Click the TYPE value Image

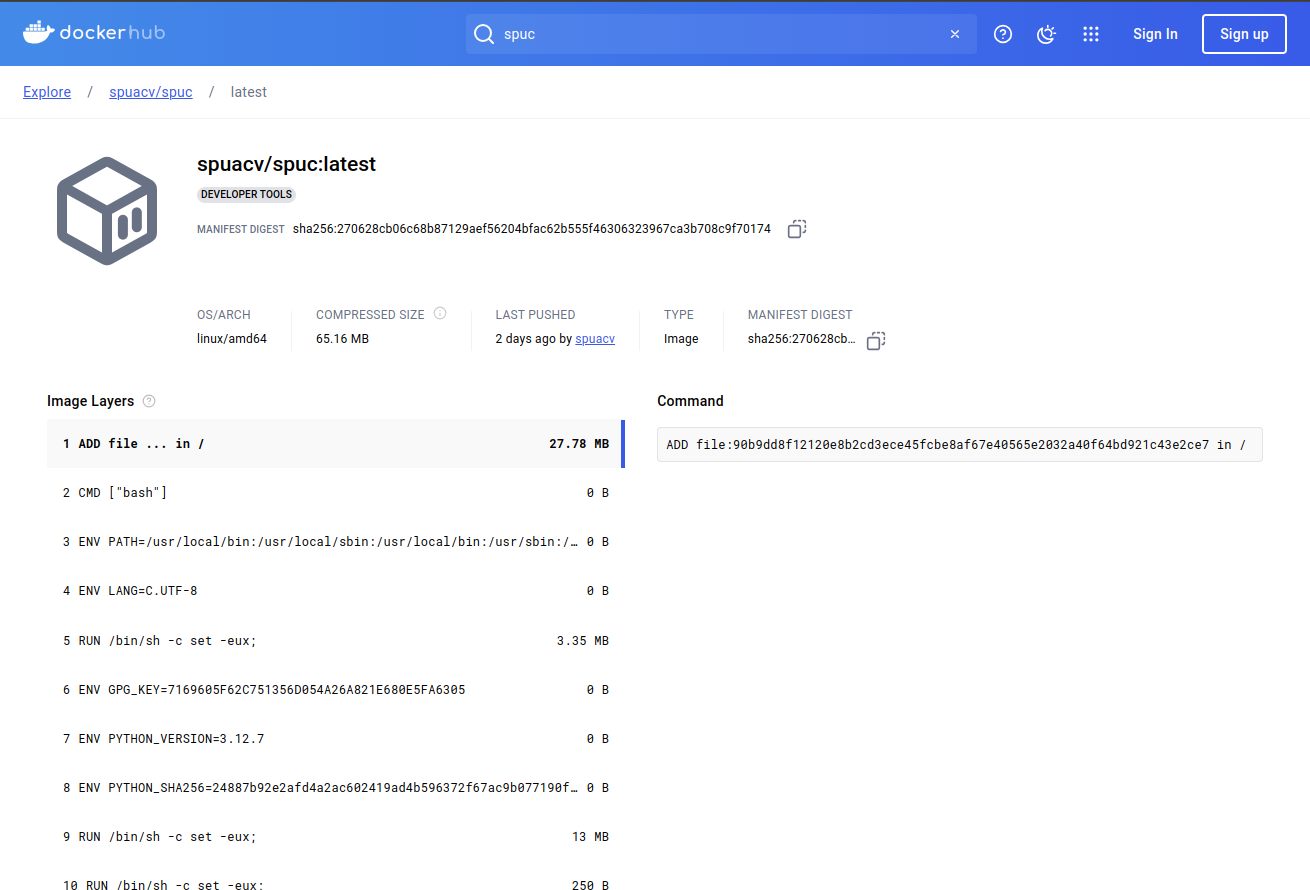681,339
